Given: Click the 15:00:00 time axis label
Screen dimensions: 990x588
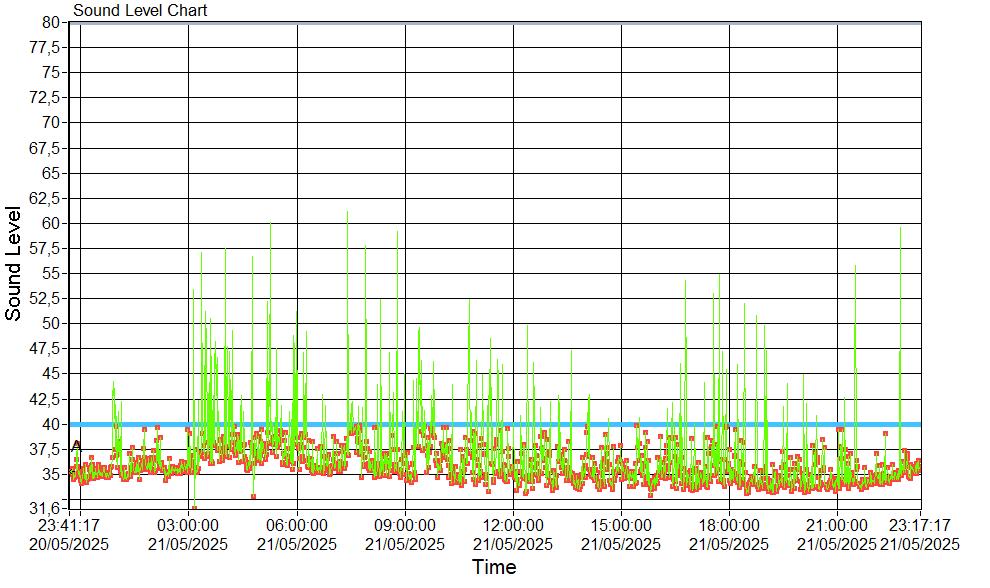Looking at the screenshot, I should 620,526.
